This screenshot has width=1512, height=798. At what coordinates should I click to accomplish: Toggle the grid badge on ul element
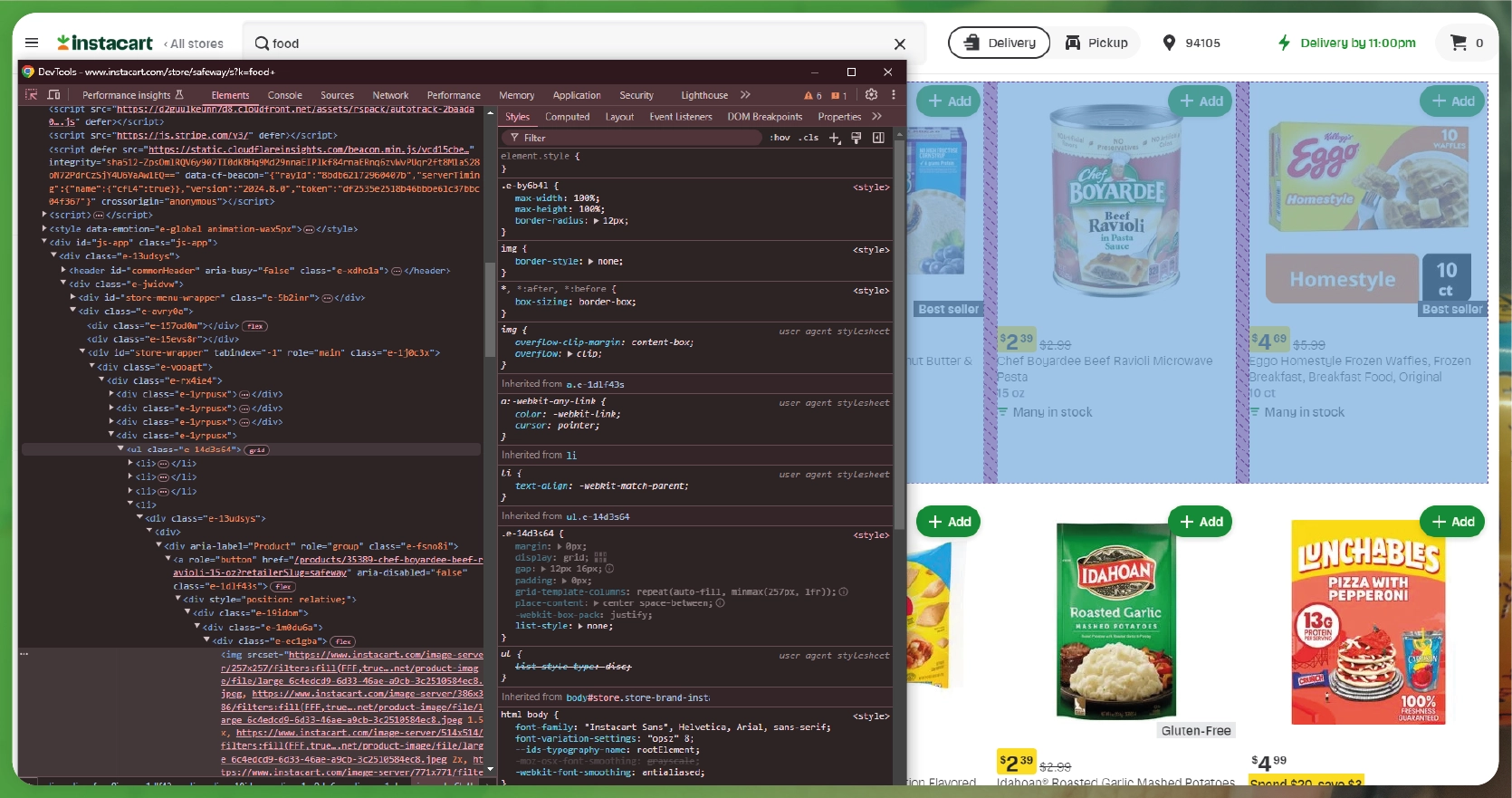[257, 450]
